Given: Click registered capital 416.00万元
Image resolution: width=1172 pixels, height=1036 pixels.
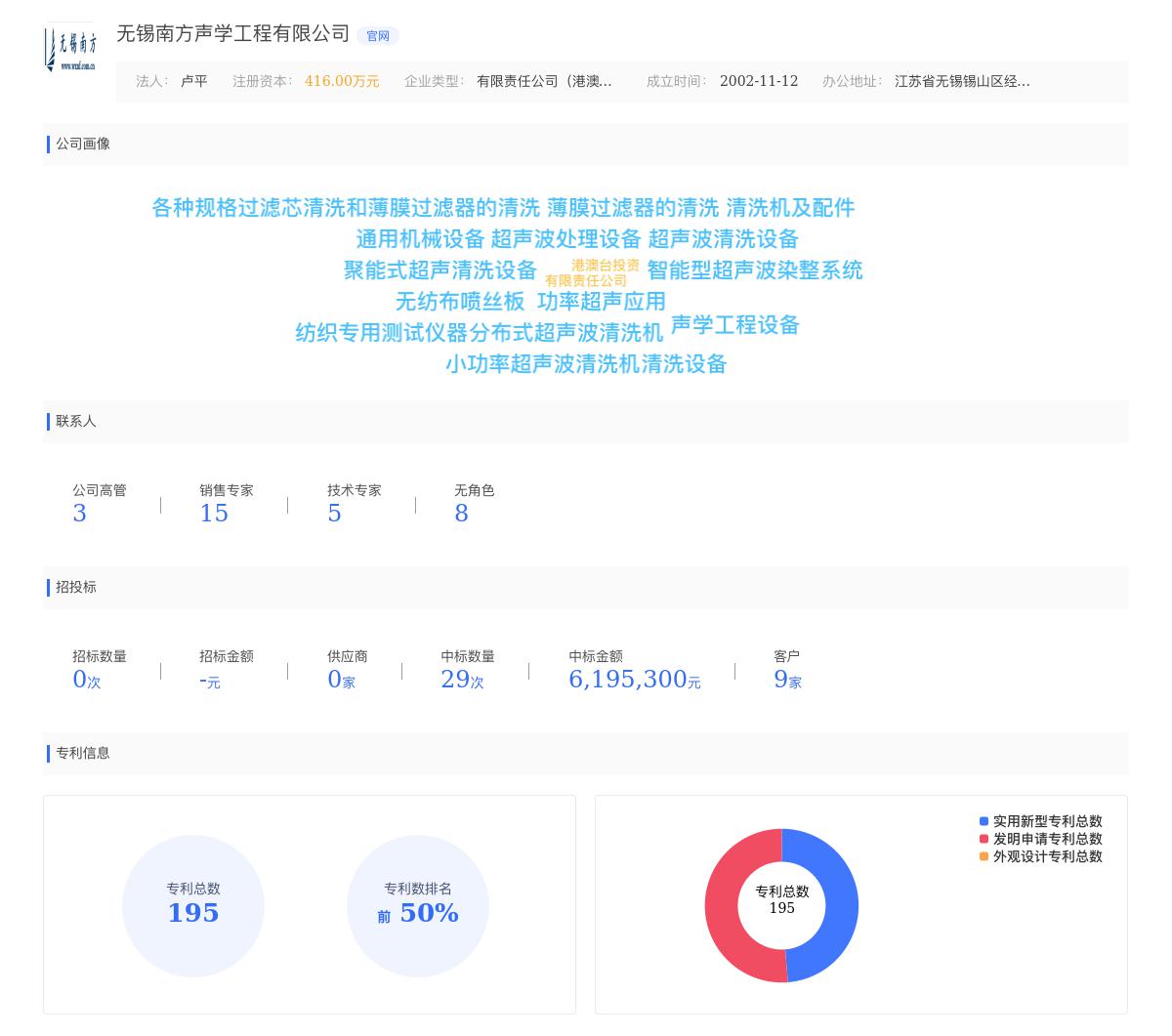Looking at the screenshot, I should coord(342,81).
